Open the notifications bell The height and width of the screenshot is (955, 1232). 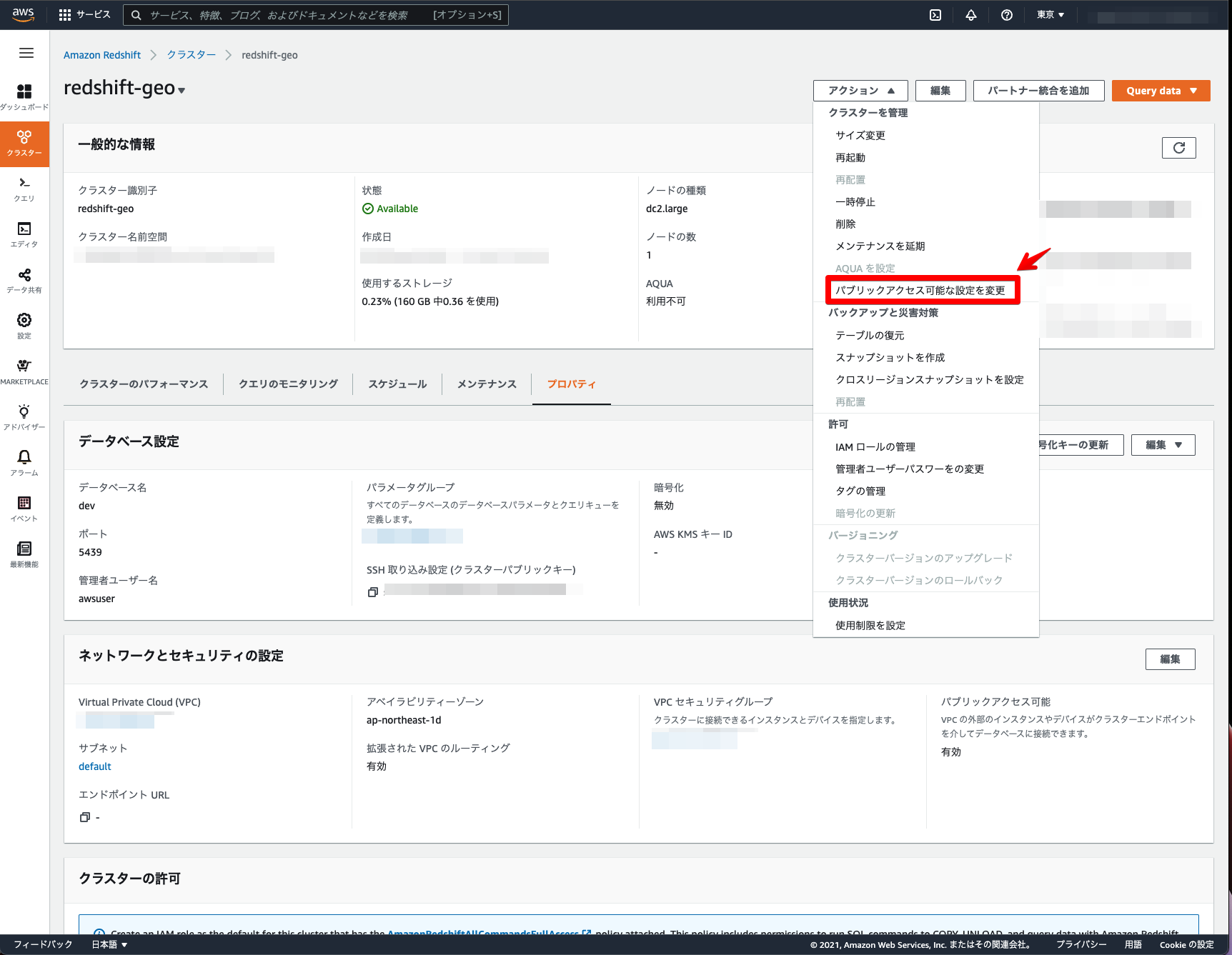(970, 14)
